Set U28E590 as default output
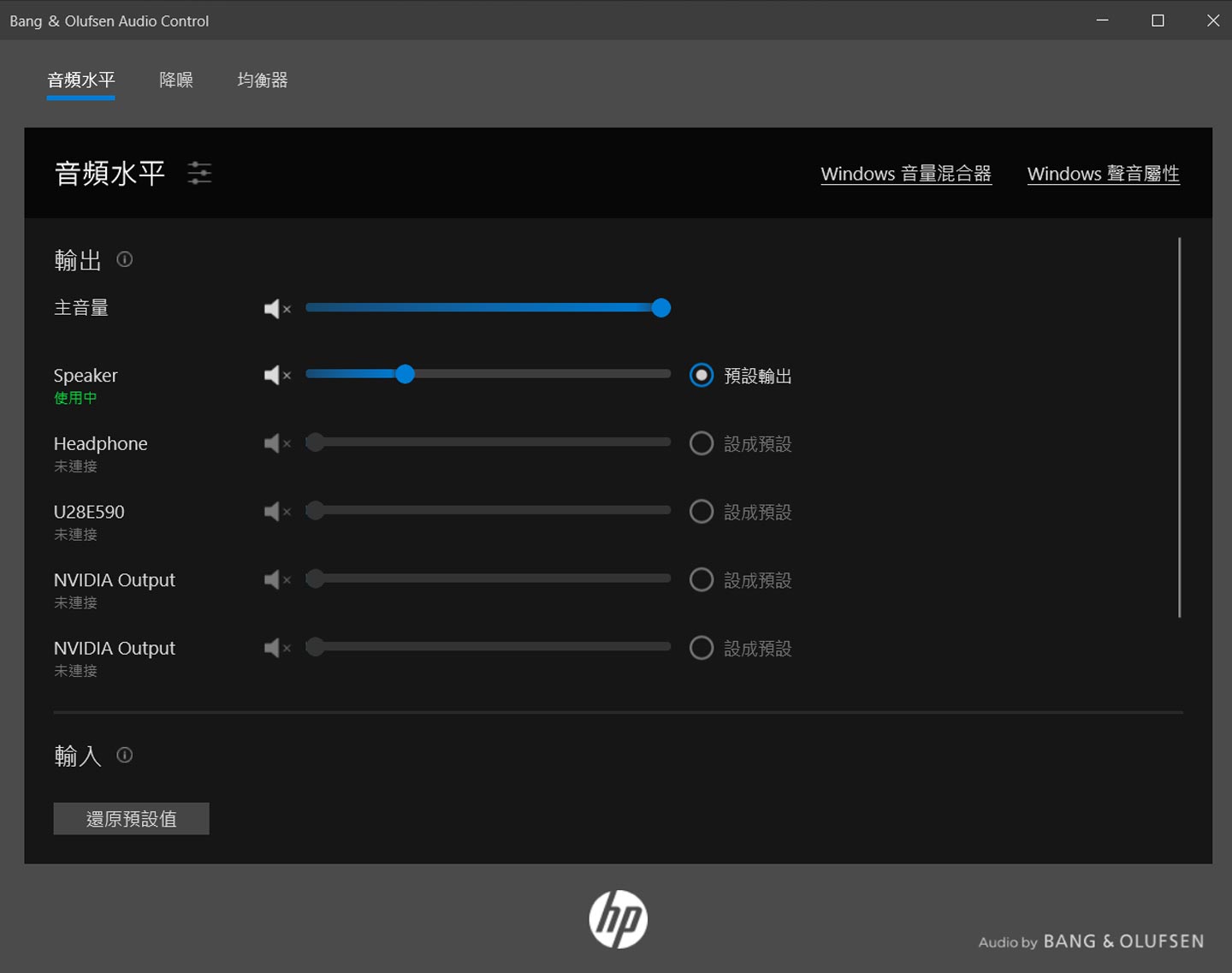Image resolution: width=1232 pixels, height=973 pixels. click(x=702, y=511)
